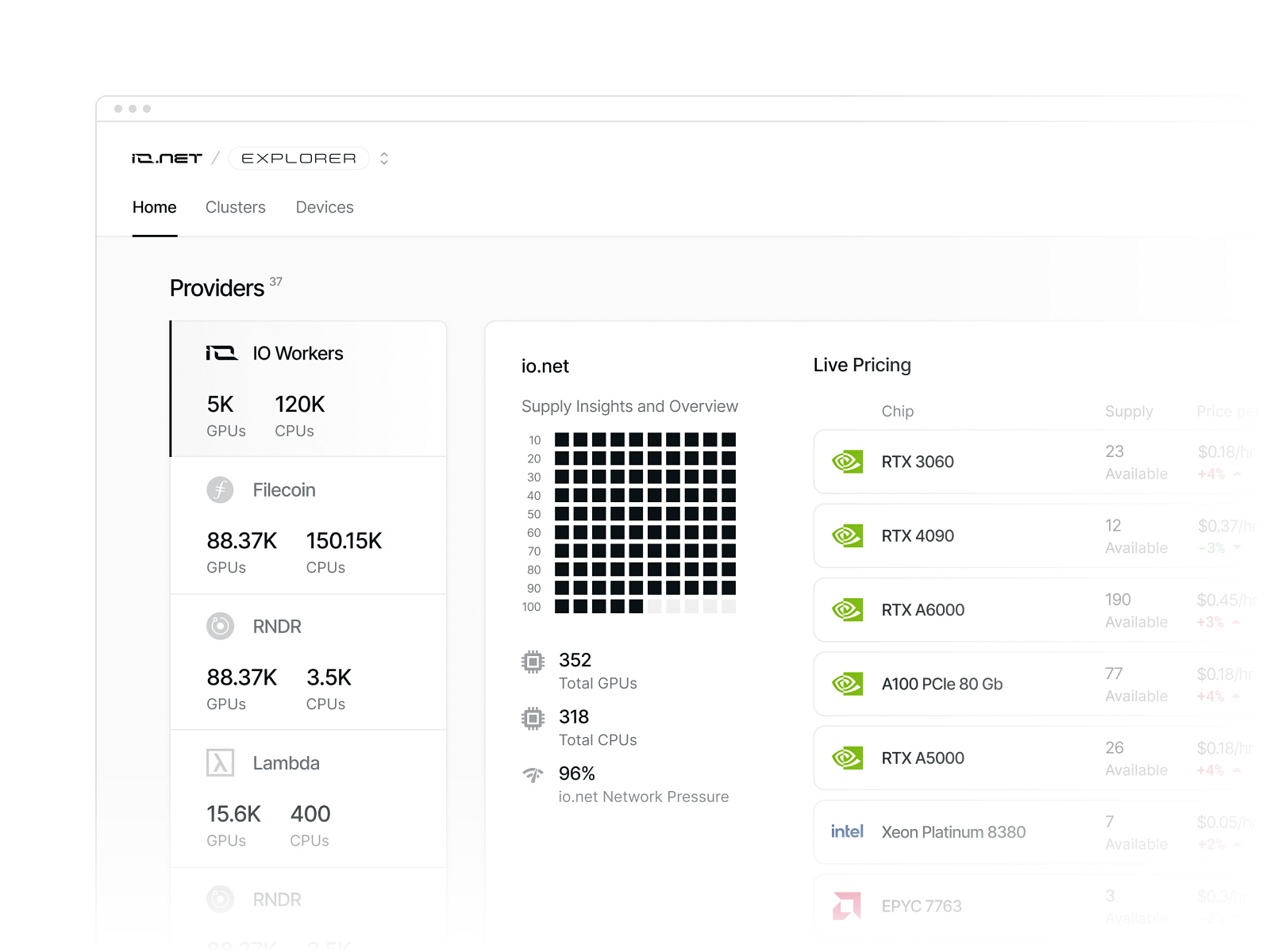Activate the RNDR provider card
This screenshot has width=1270, height=952.
(x=308, y=662)
